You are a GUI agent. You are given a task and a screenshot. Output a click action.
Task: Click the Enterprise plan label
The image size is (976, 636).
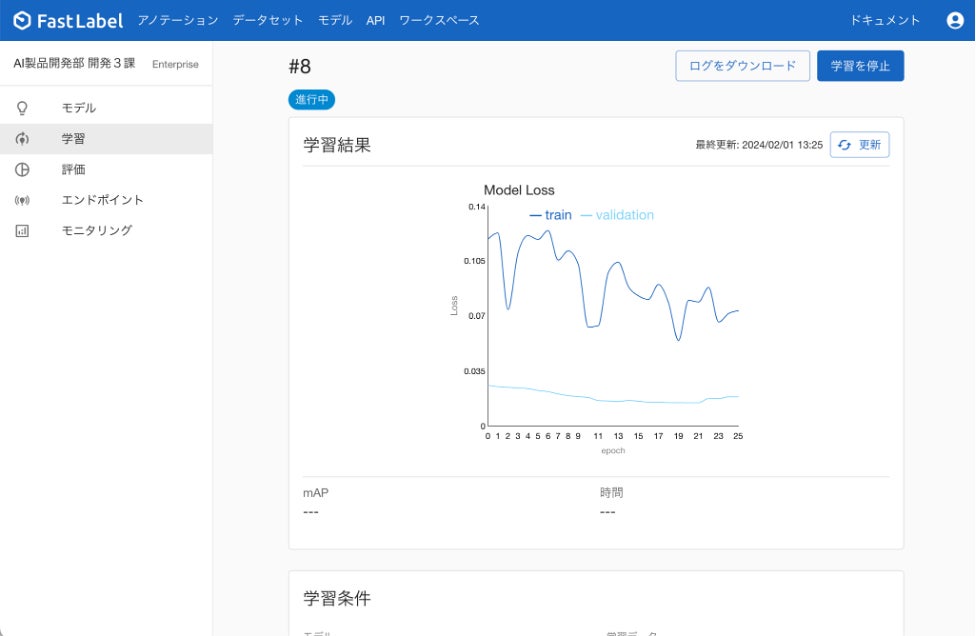point(176,64)
